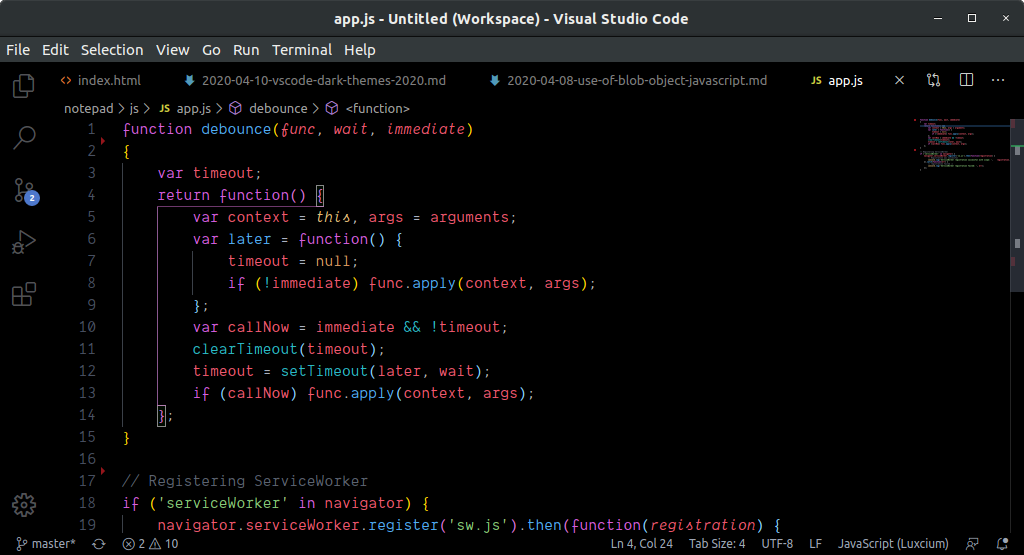Click line number 10 in the gutter
The height and width of the screenshot is (555, 1024).
click(88, 327)
